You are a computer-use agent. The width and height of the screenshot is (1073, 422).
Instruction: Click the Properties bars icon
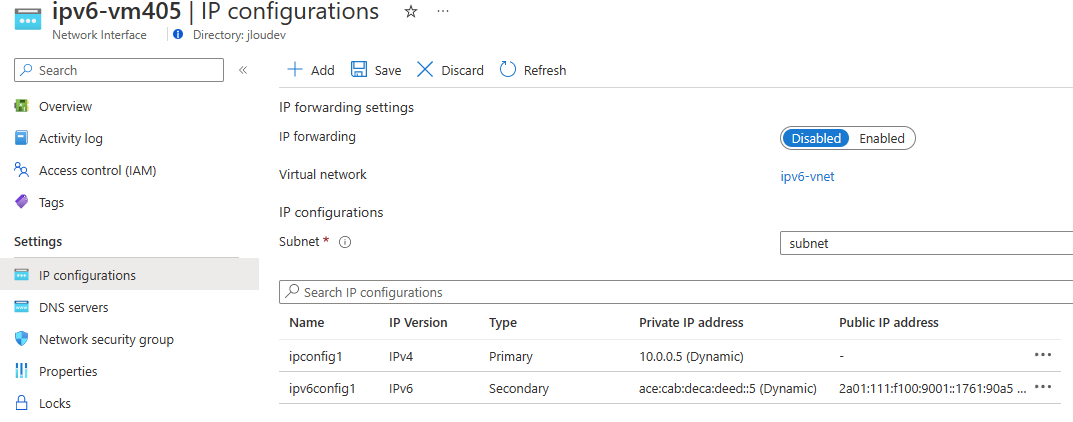[x=22, y=371]
